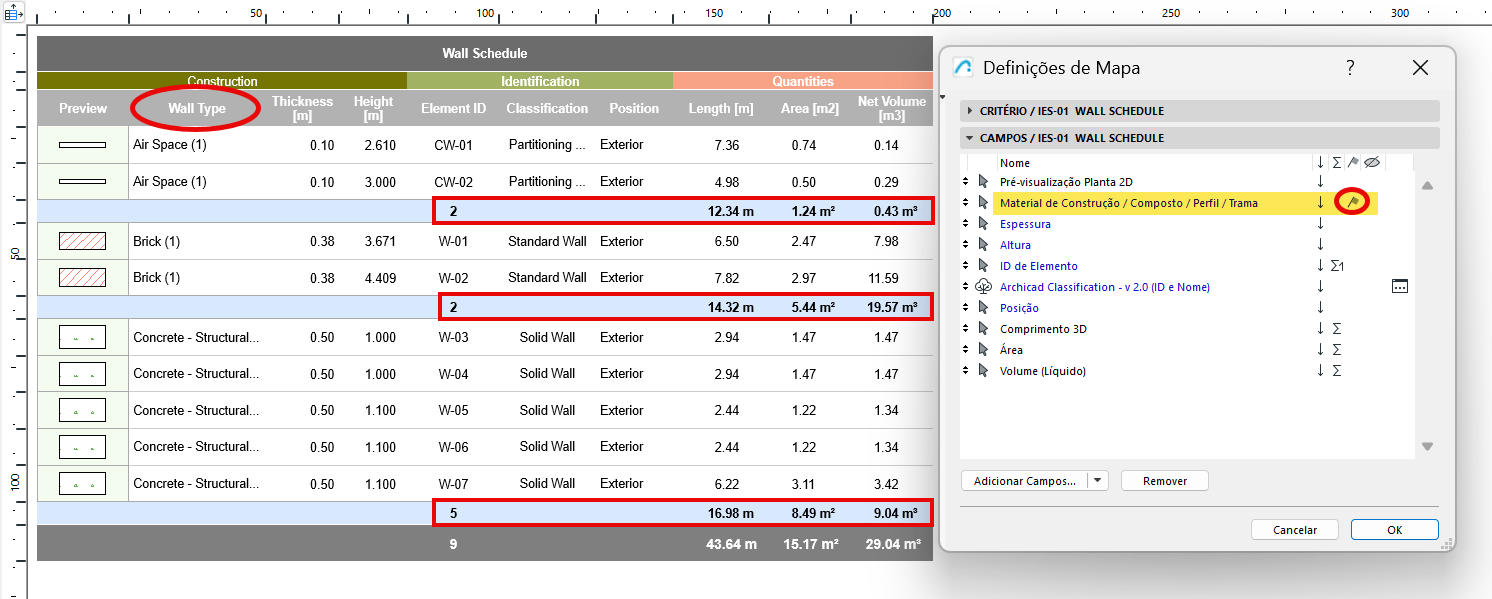Click the preview thumbnail in W-01 row
The height and width of the screenshot is (599, 1492).
pyautogui.click(x=82, y=241)
